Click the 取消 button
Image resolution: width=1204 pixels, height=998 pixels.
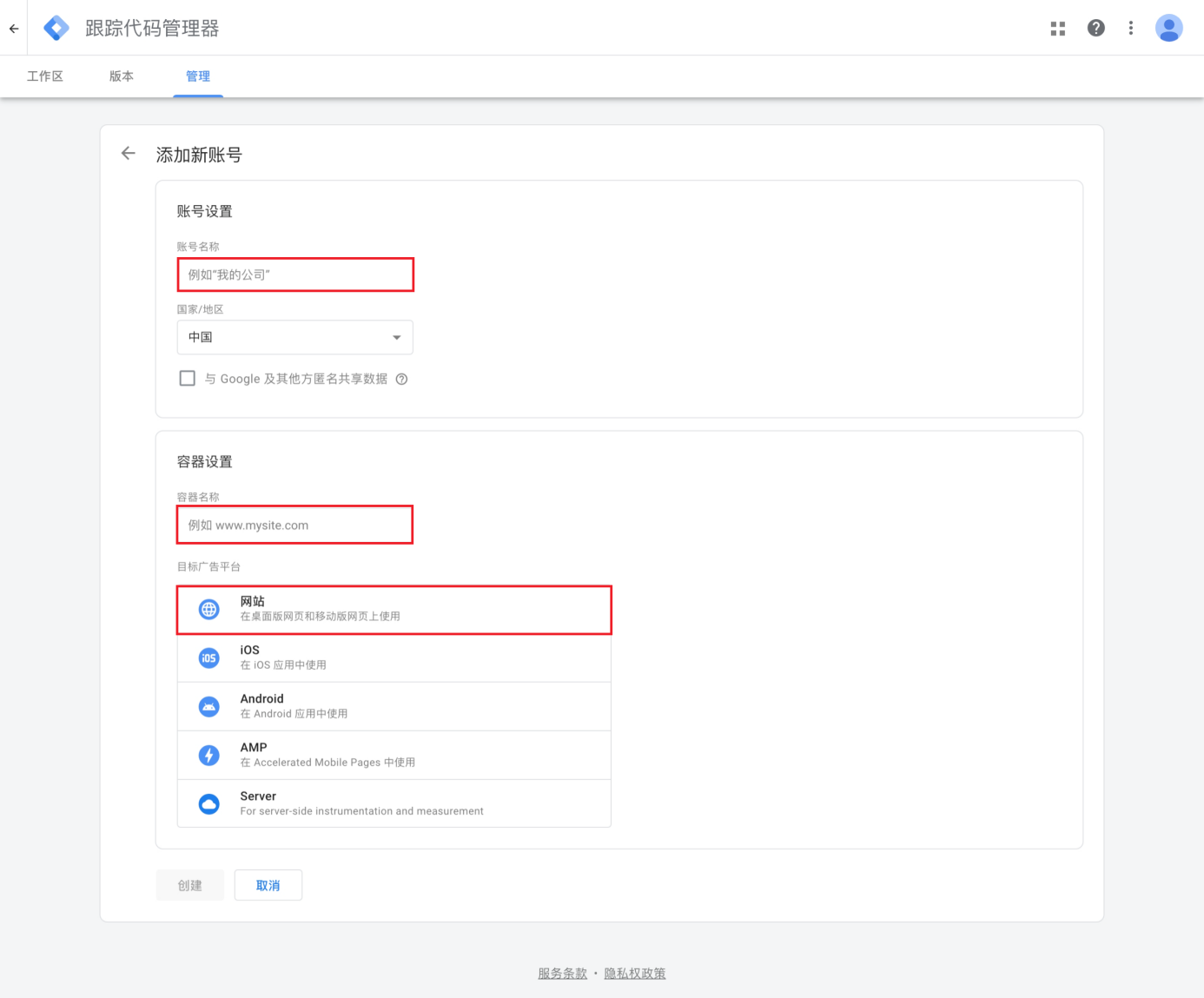[x=268, y=885]
